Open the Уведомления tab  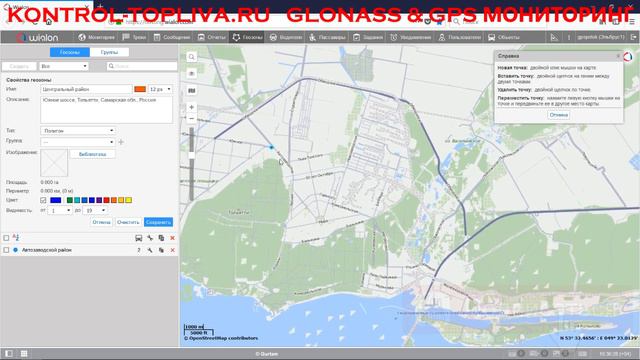[411, 37]
